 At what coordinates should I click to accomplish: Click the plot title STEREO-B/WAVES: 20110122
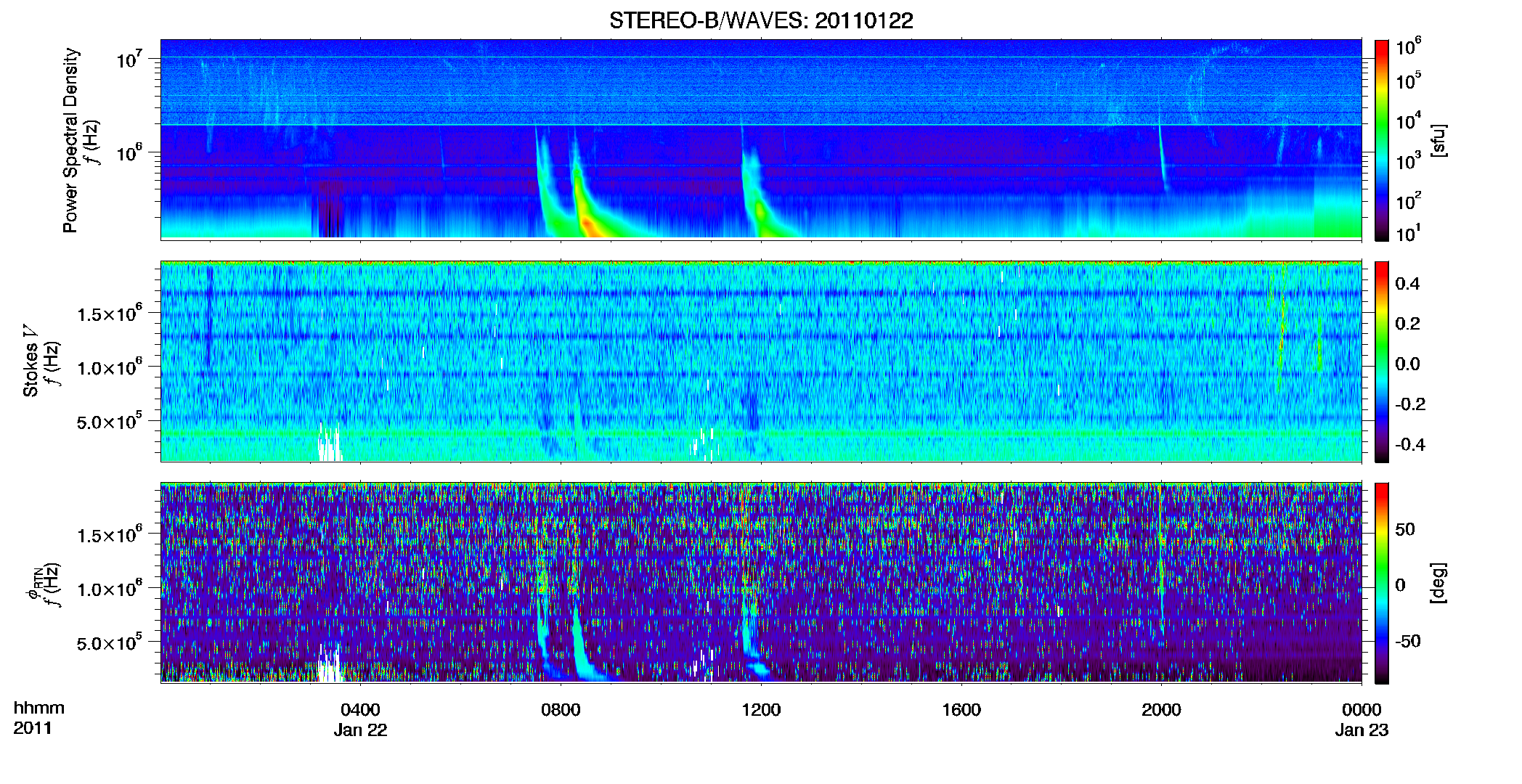pyautogui.click(x=761, y=20)
